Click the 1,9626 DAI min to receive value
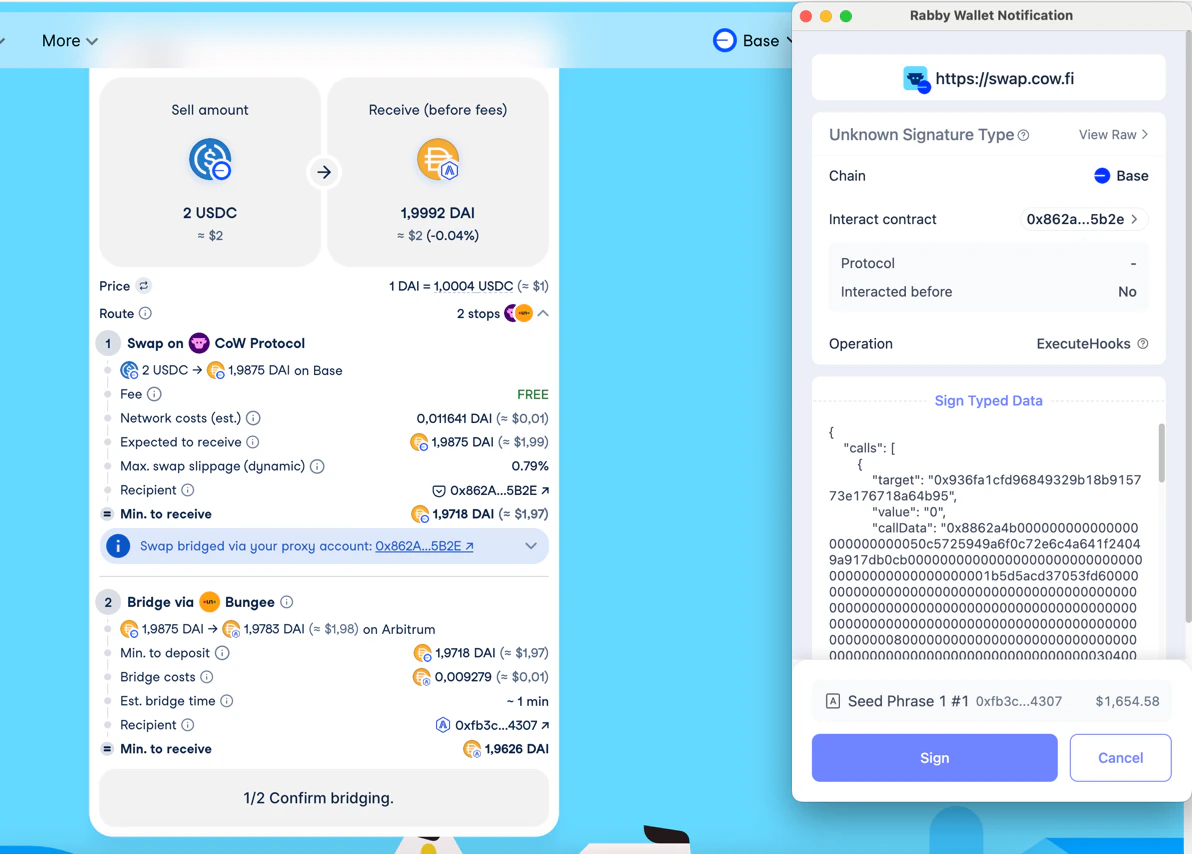The width and height of the screenshot is (1192, 854). 516,749
